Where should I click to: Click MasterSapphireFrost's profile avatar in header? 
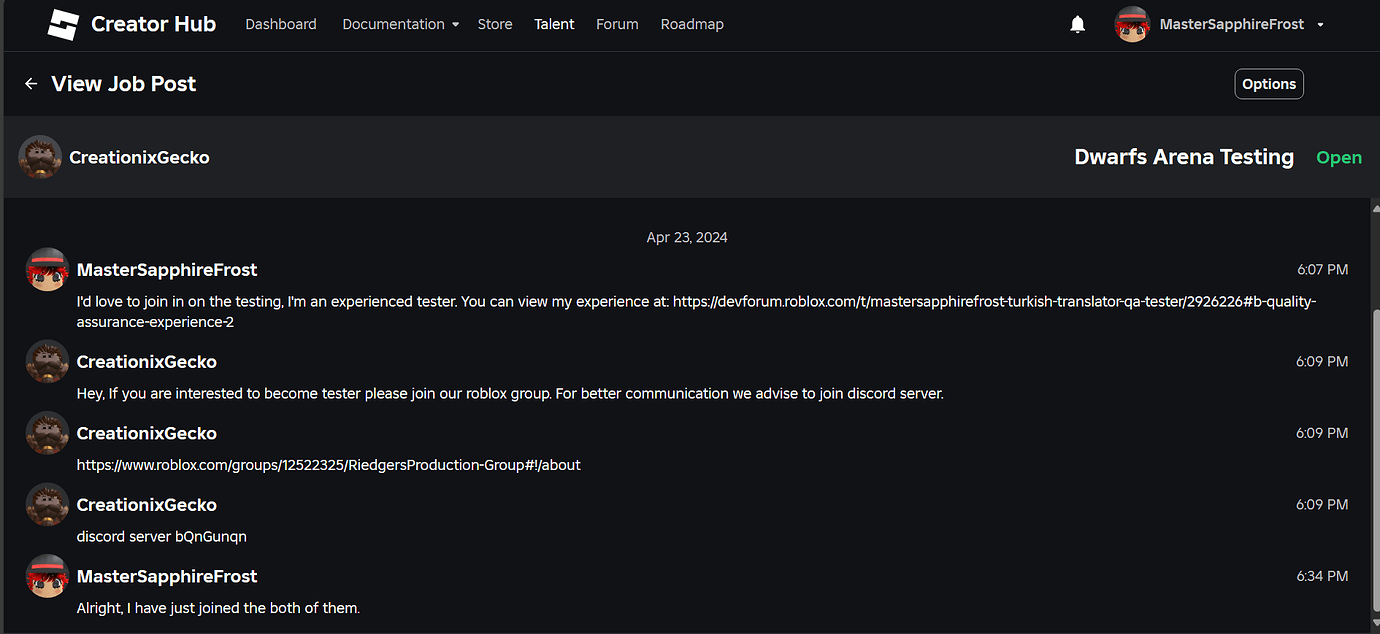tap(1132, 24)
